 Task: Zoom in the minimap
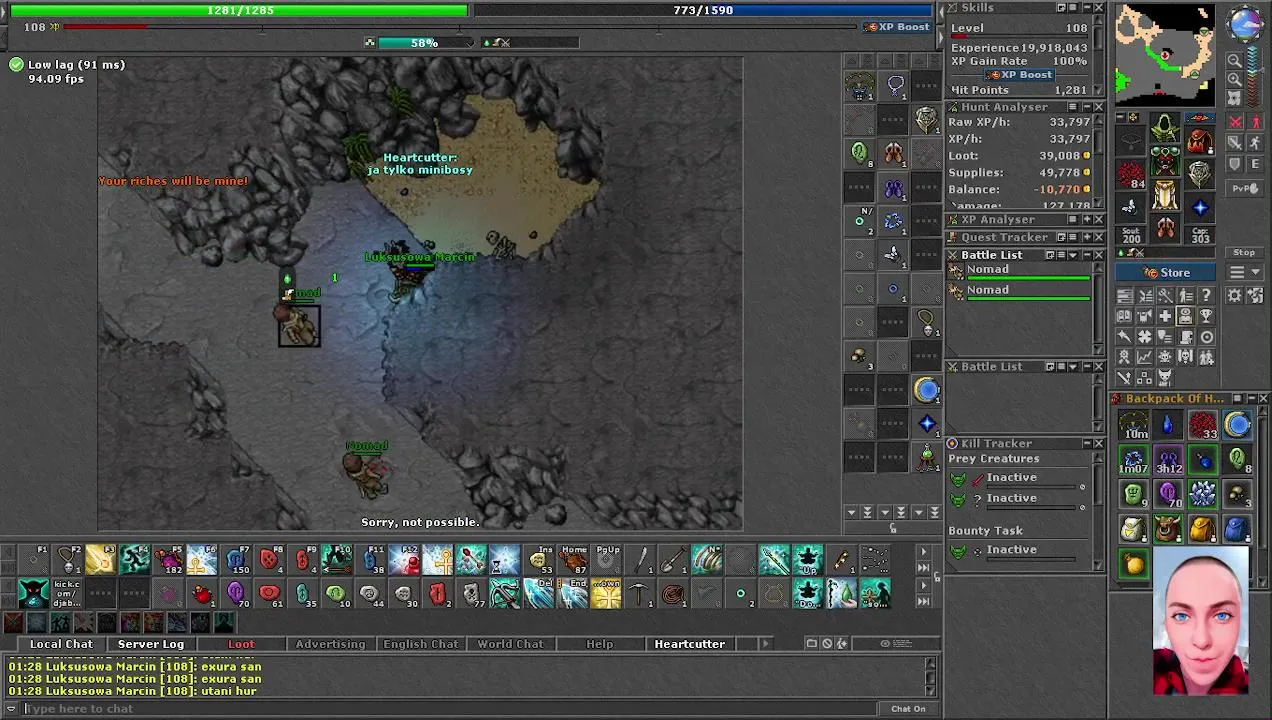[1235, 80]
